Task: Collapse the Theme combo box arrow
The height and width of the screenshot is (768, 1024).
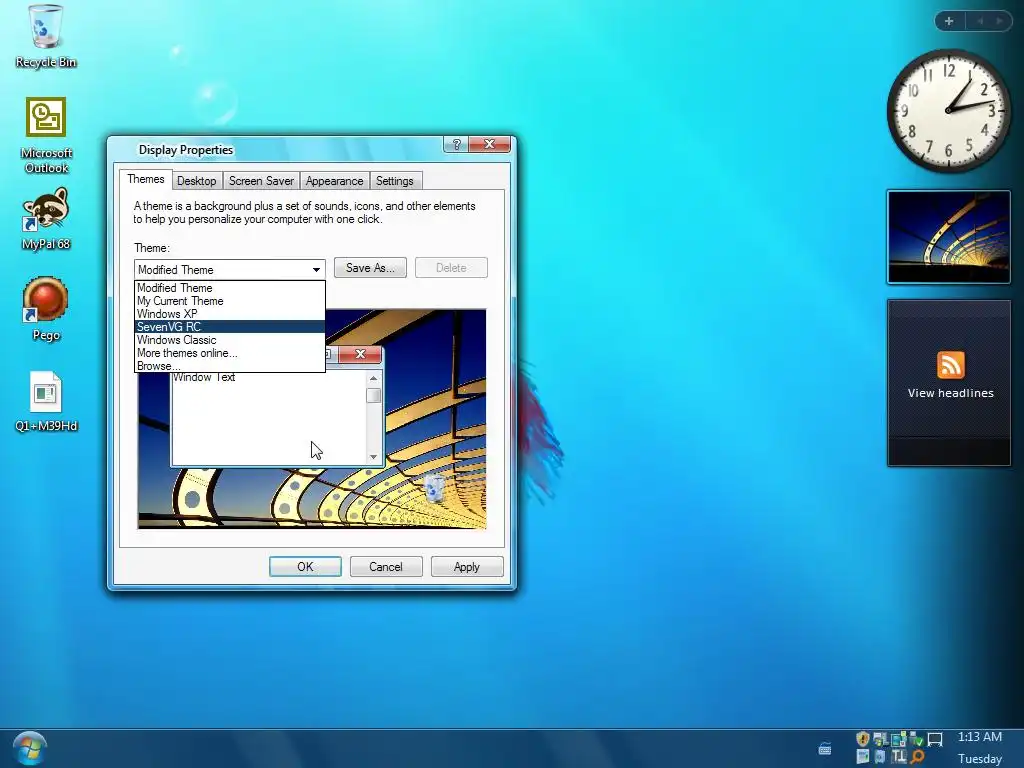Action: pyautogui.click(x=316, y=270)
